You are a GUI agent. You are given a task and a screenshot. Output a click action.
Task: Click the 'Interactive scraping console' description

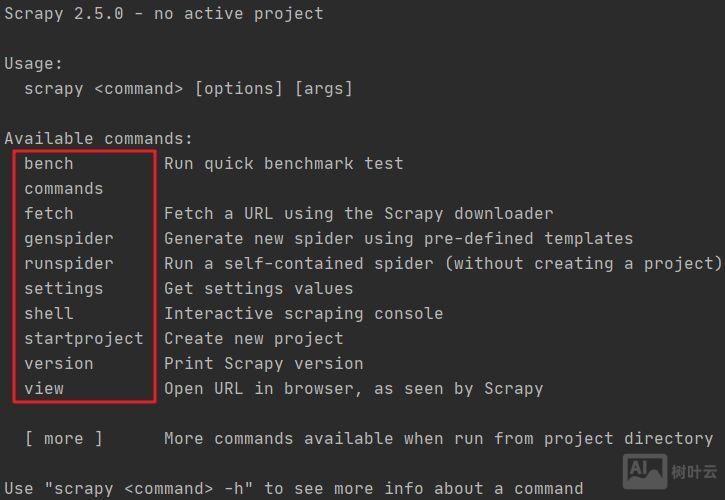tap(304, 314)
